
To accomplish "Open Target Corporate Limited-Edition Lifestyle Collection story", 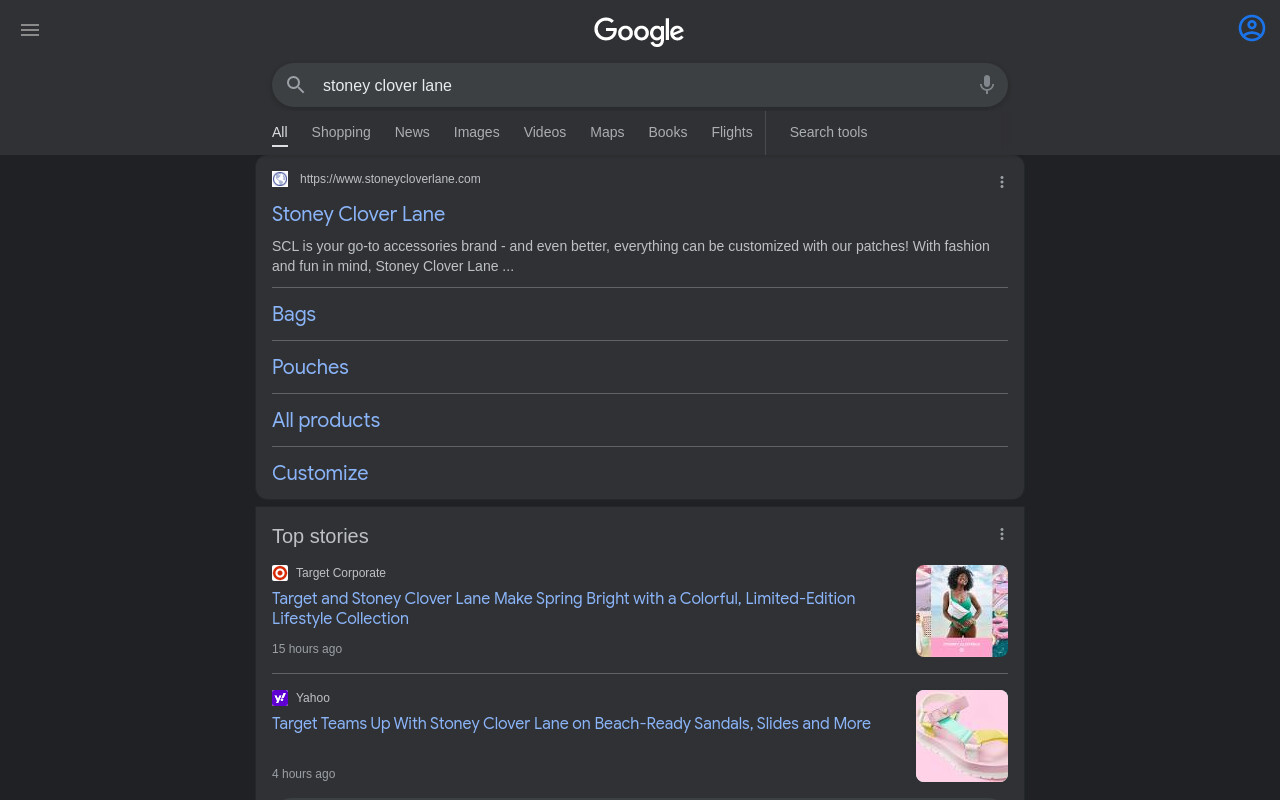I will [563, 608].
